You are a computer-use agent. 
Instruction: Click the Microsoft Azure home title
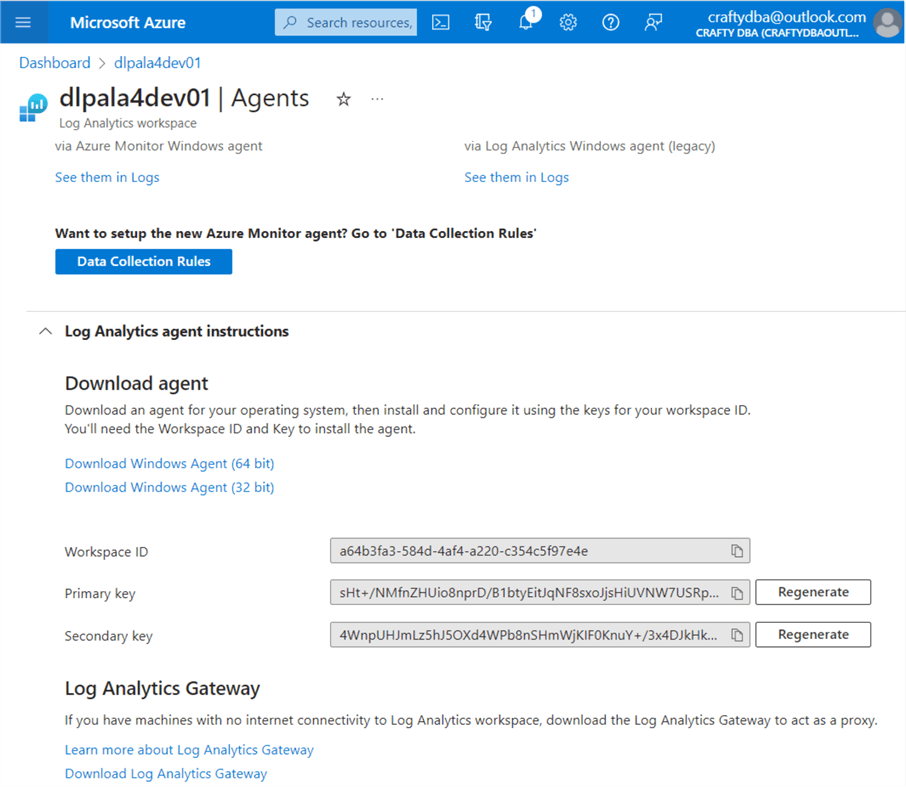(x=128, y=23)
